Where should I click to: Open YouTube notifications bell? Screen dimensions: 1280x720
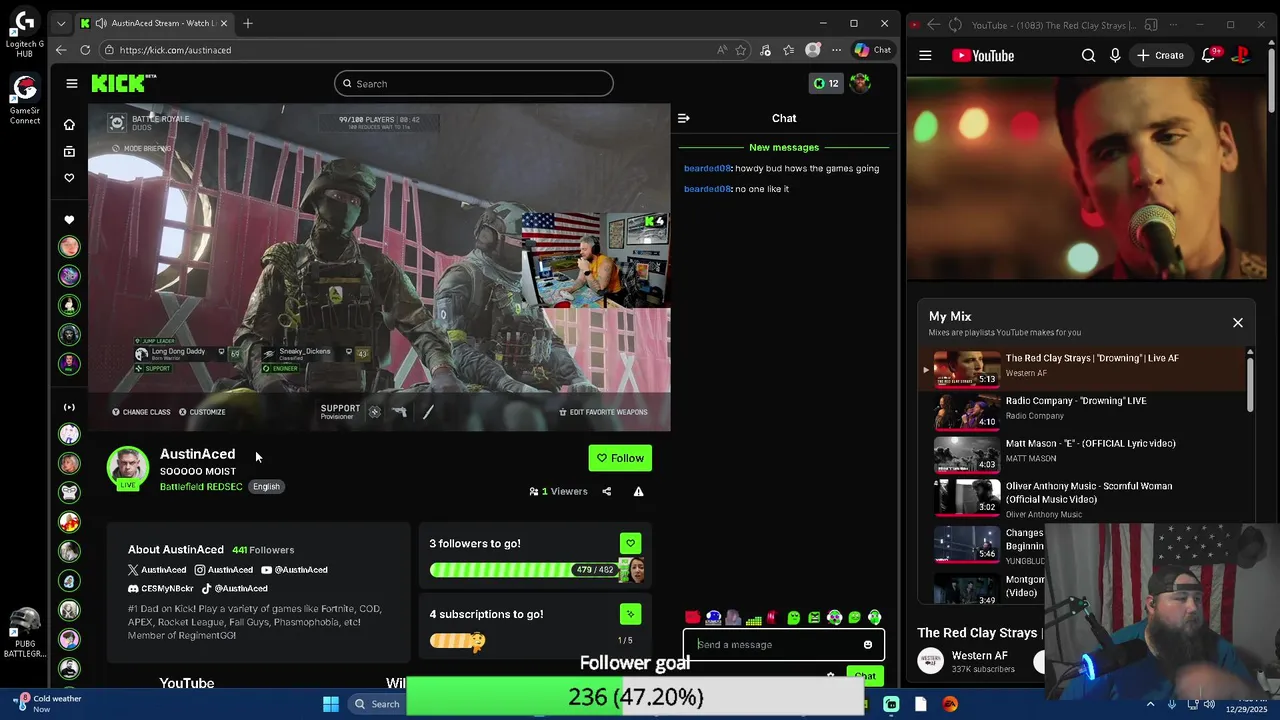(x=1208, y=56)
